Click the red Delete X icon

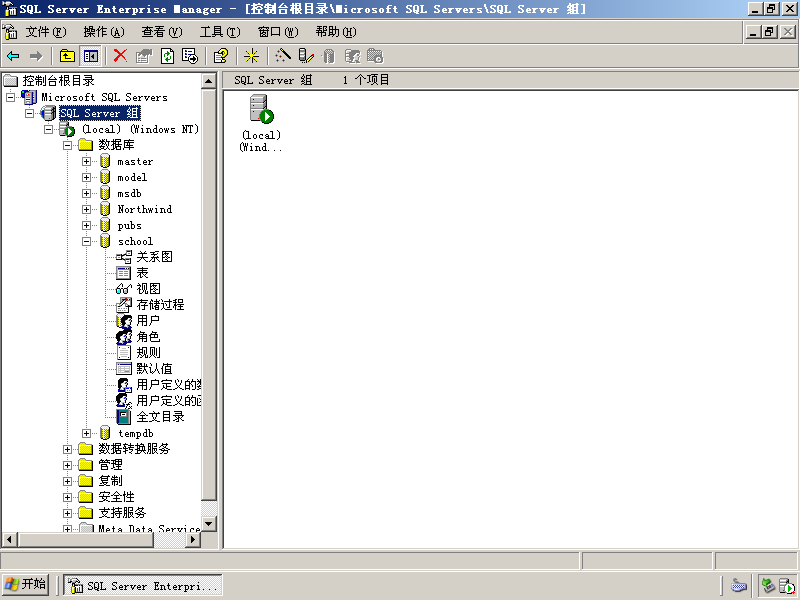120,56
